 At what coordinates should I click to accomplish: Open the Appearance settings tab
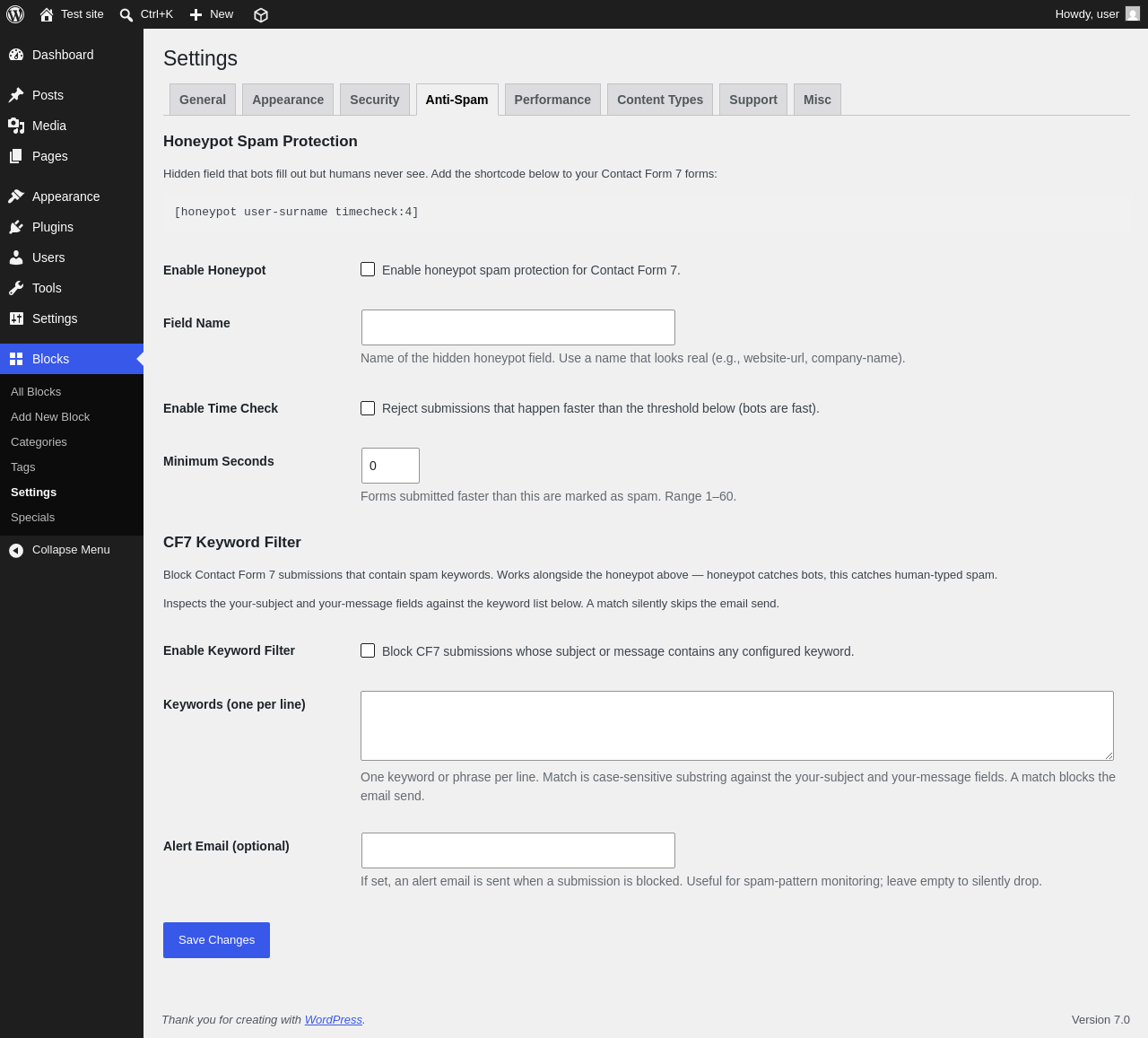click(x=288, y=100)
